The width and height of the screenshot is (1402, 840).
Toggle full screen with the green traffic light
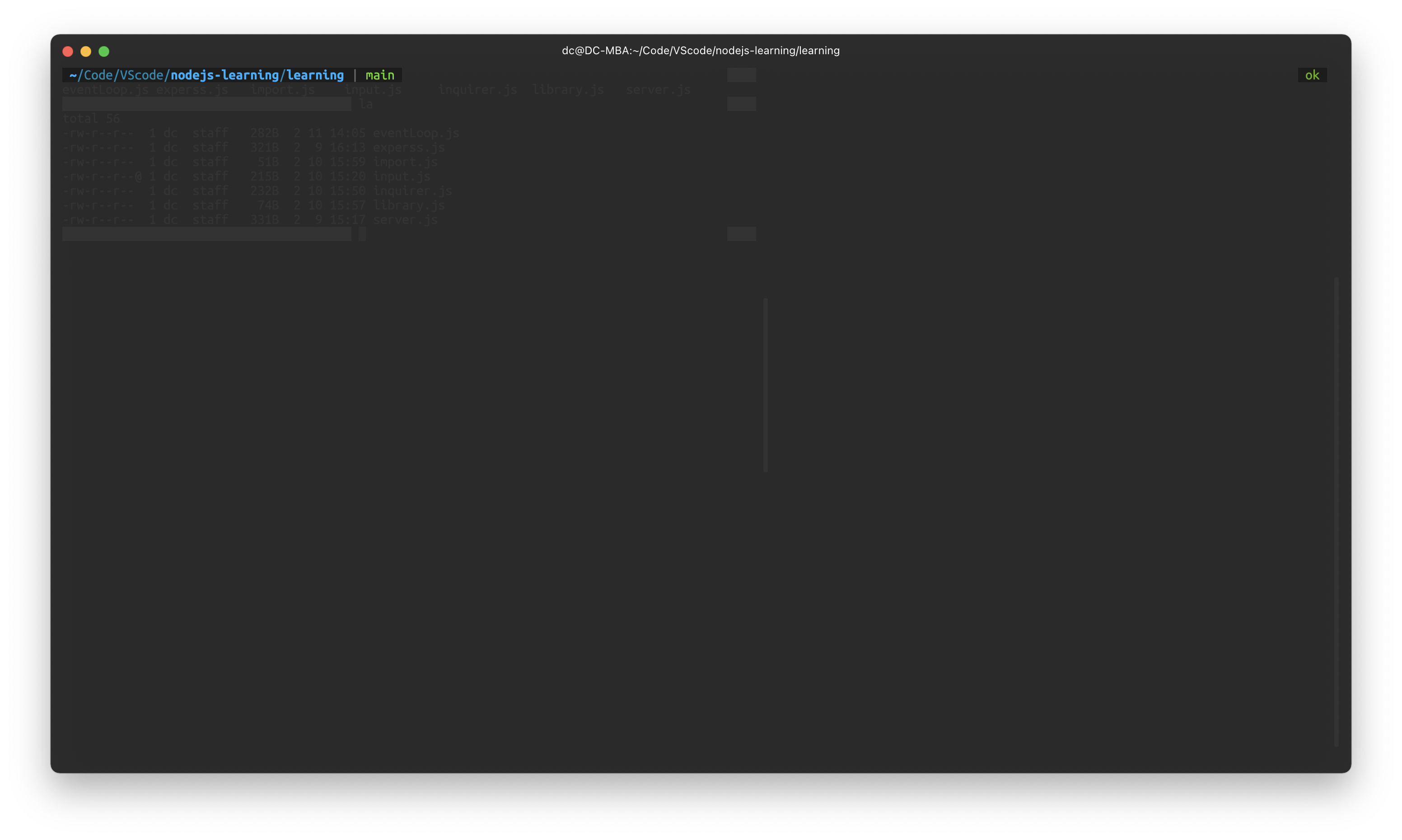click(104, 51)
